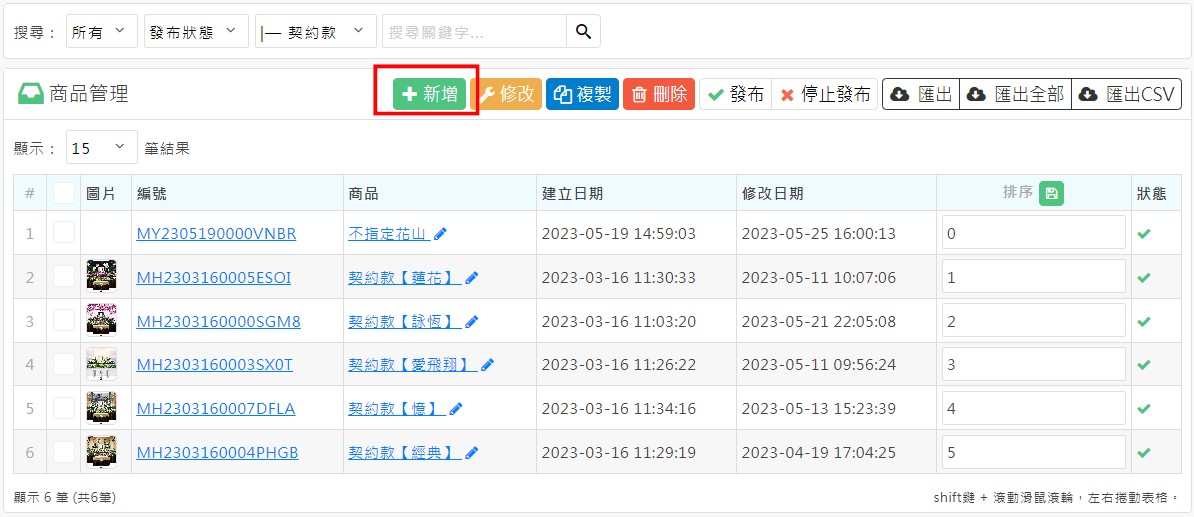
Task: Sort table by 建立日期 column header
Action: tap(573, 194)
